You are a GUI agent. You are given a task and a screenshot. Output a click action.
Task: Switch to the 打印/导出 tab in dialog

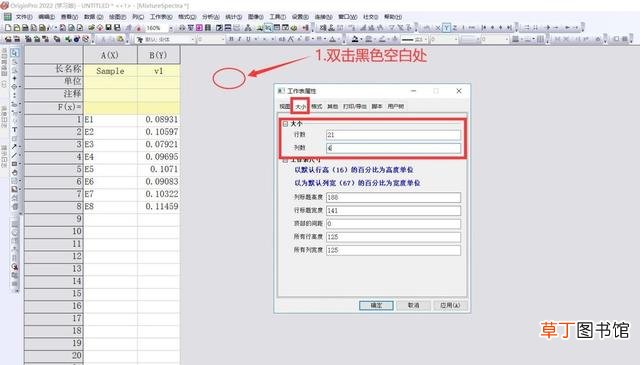pyautogui.click(x=355, y=106)
